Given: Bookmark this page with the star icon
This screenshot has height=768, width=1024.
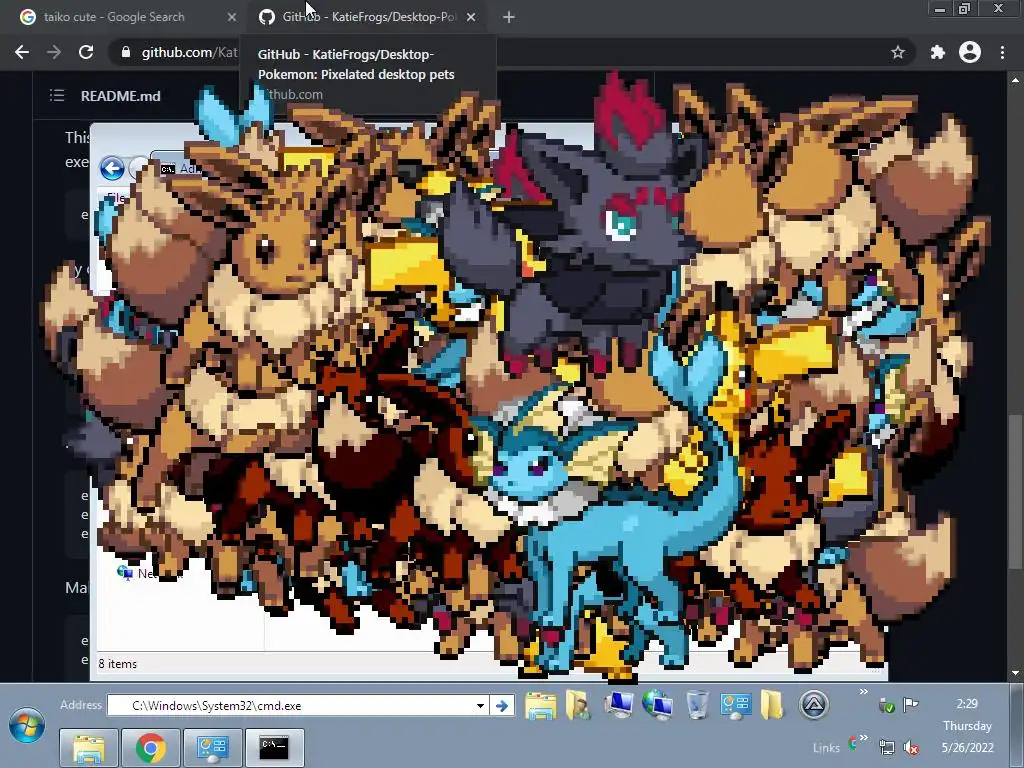Looking at the screenshot, I should tap(898, 52).
